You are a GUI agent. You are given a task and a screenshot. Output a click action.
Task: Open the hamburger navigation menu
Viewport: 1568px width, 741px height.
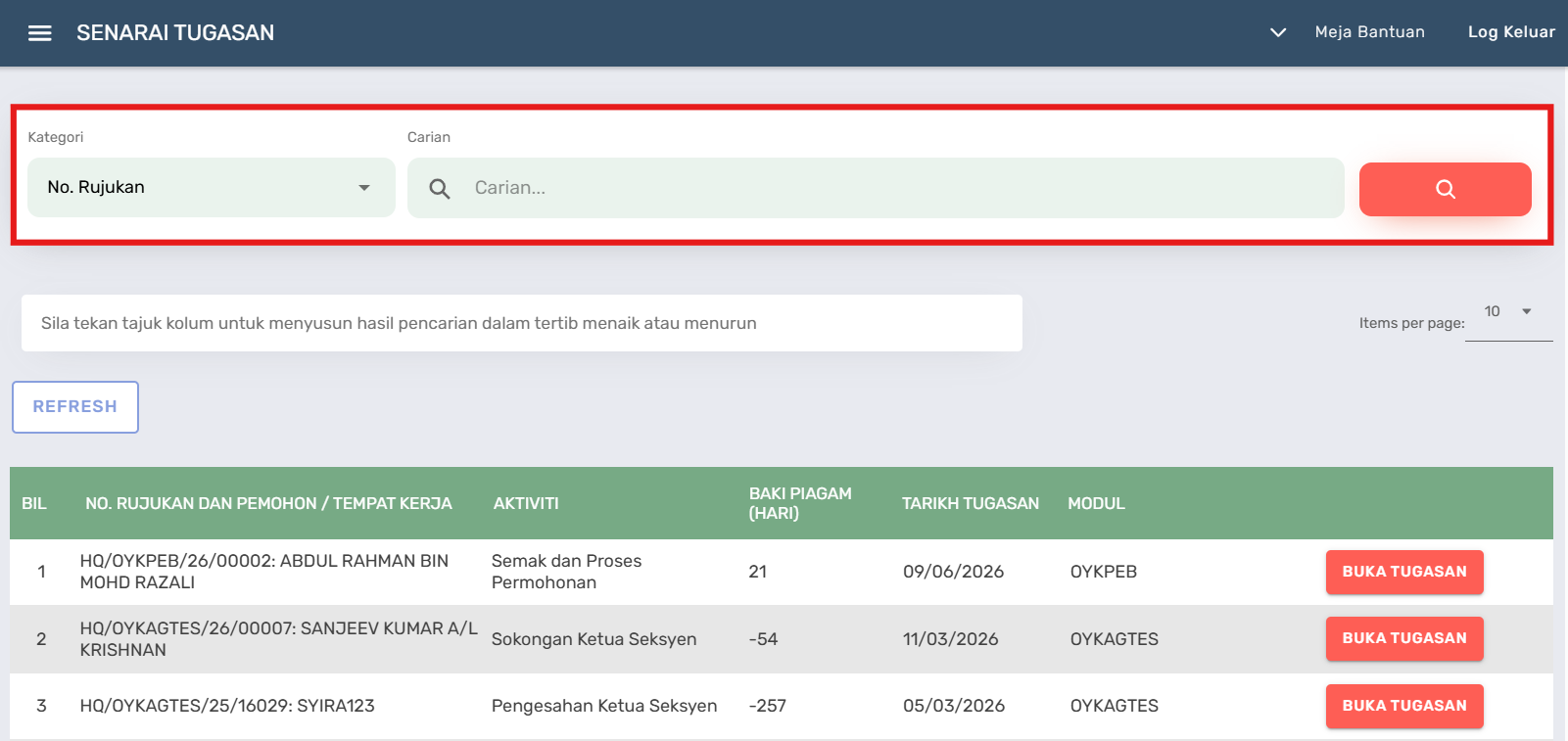click(x=39, y=33)
